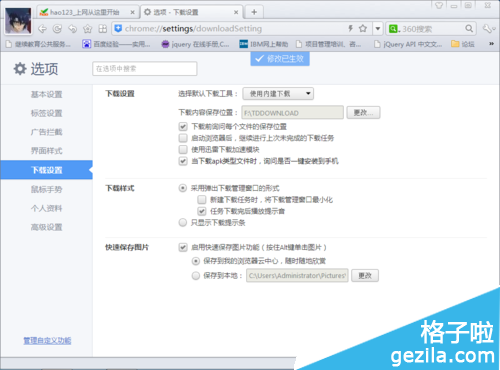This screenshot has height=370, width=500.
Task: Select 下载设置 in the sidebar
Action: pos(47,170)
